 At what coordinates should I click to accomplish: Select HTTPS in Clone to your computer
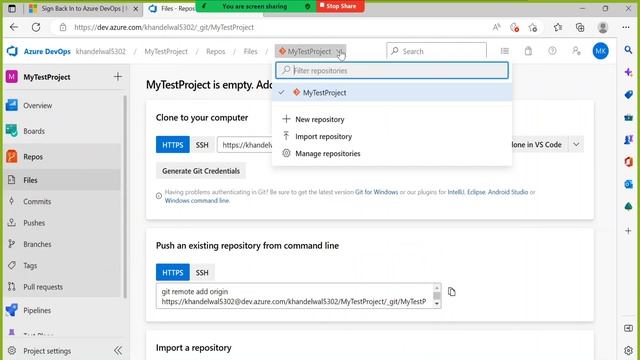[173, 145]
